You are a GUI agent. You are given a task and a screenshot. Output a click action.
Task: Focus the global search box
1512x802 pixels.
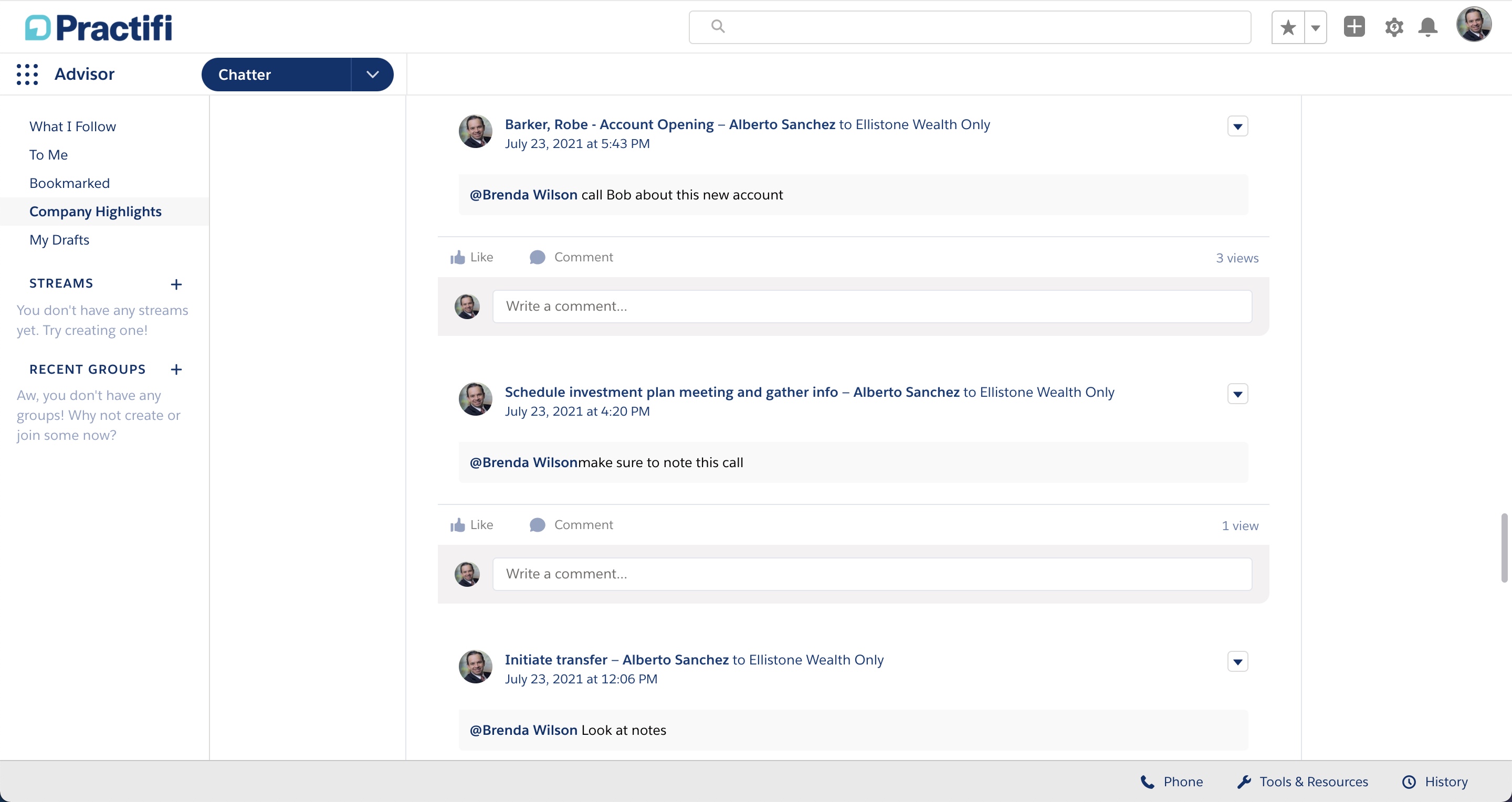tap(970, 27)
